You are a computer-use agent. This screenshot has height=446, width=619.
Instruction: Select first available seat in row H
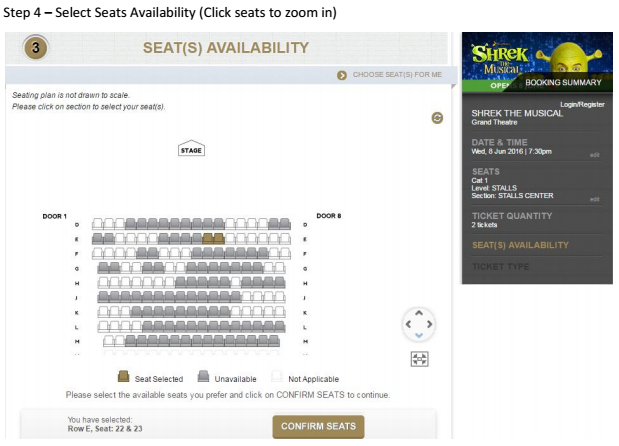coord(103,282)
